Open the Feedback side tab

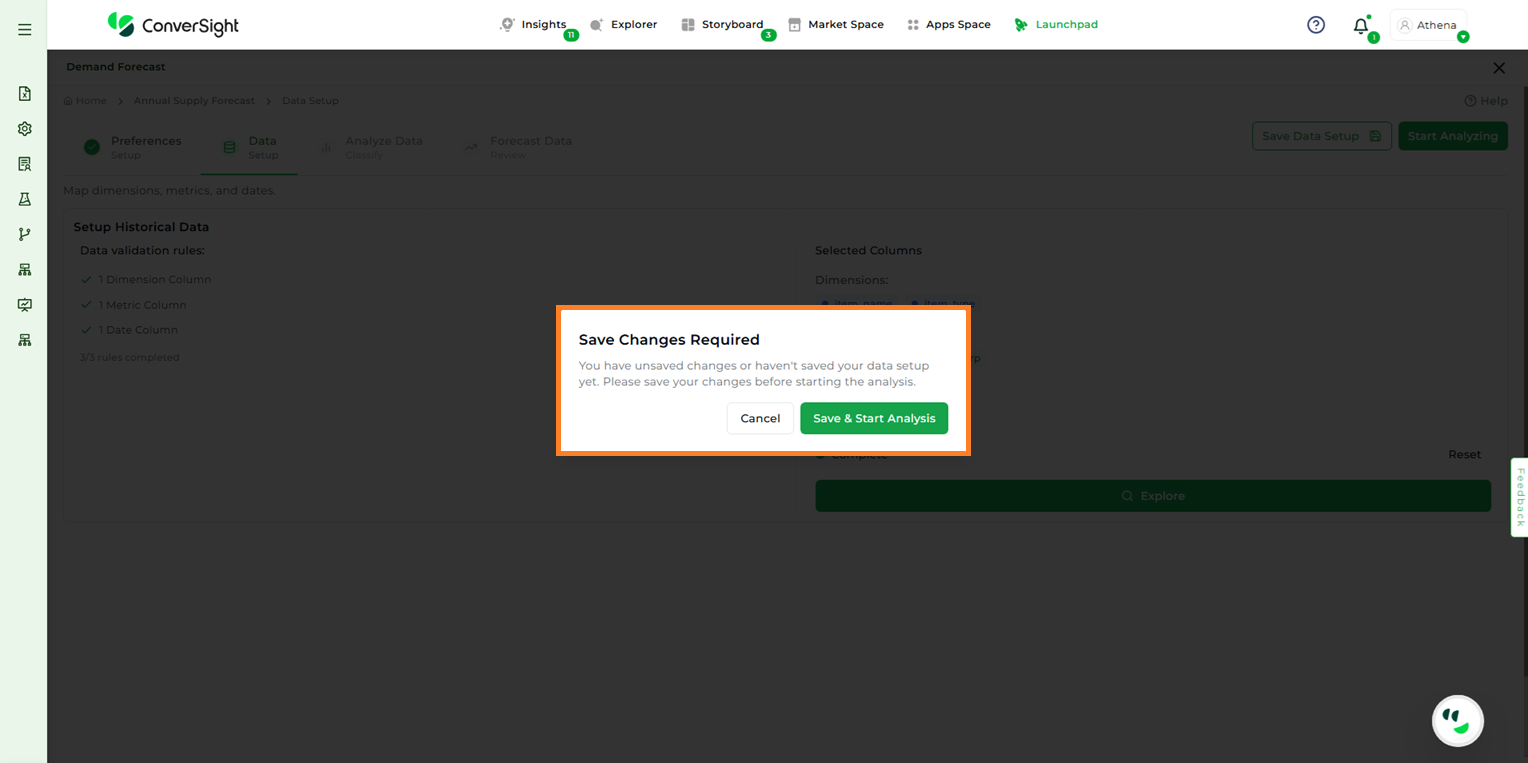(x=1519, y=497)
